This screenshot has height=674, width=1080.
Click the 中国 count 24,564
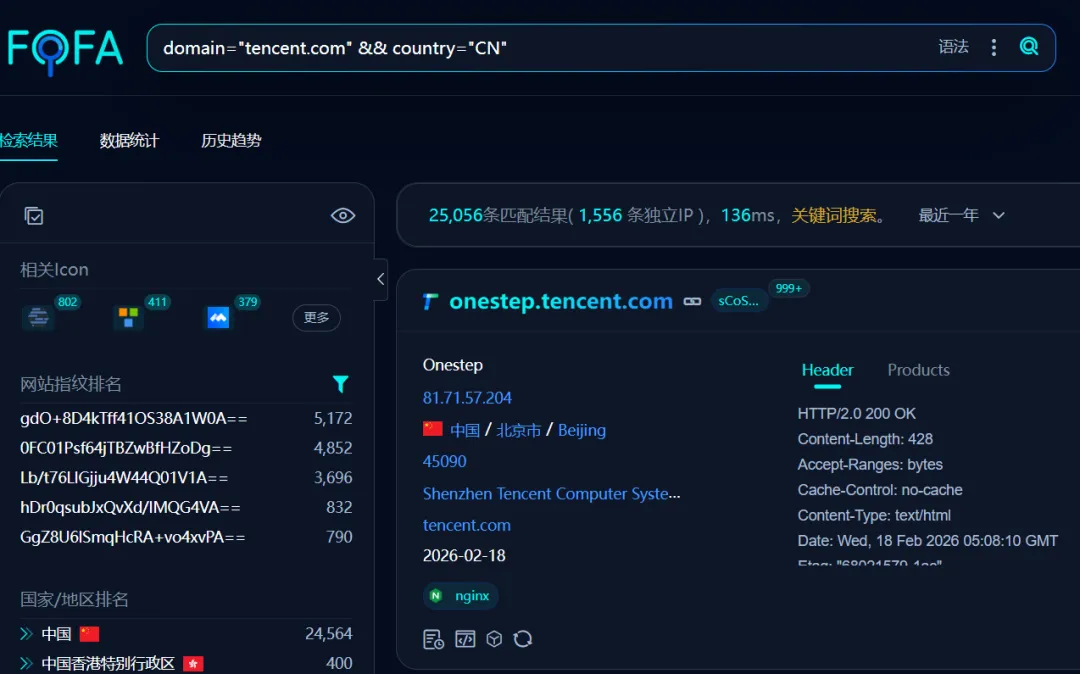click(x=329, y=633)
